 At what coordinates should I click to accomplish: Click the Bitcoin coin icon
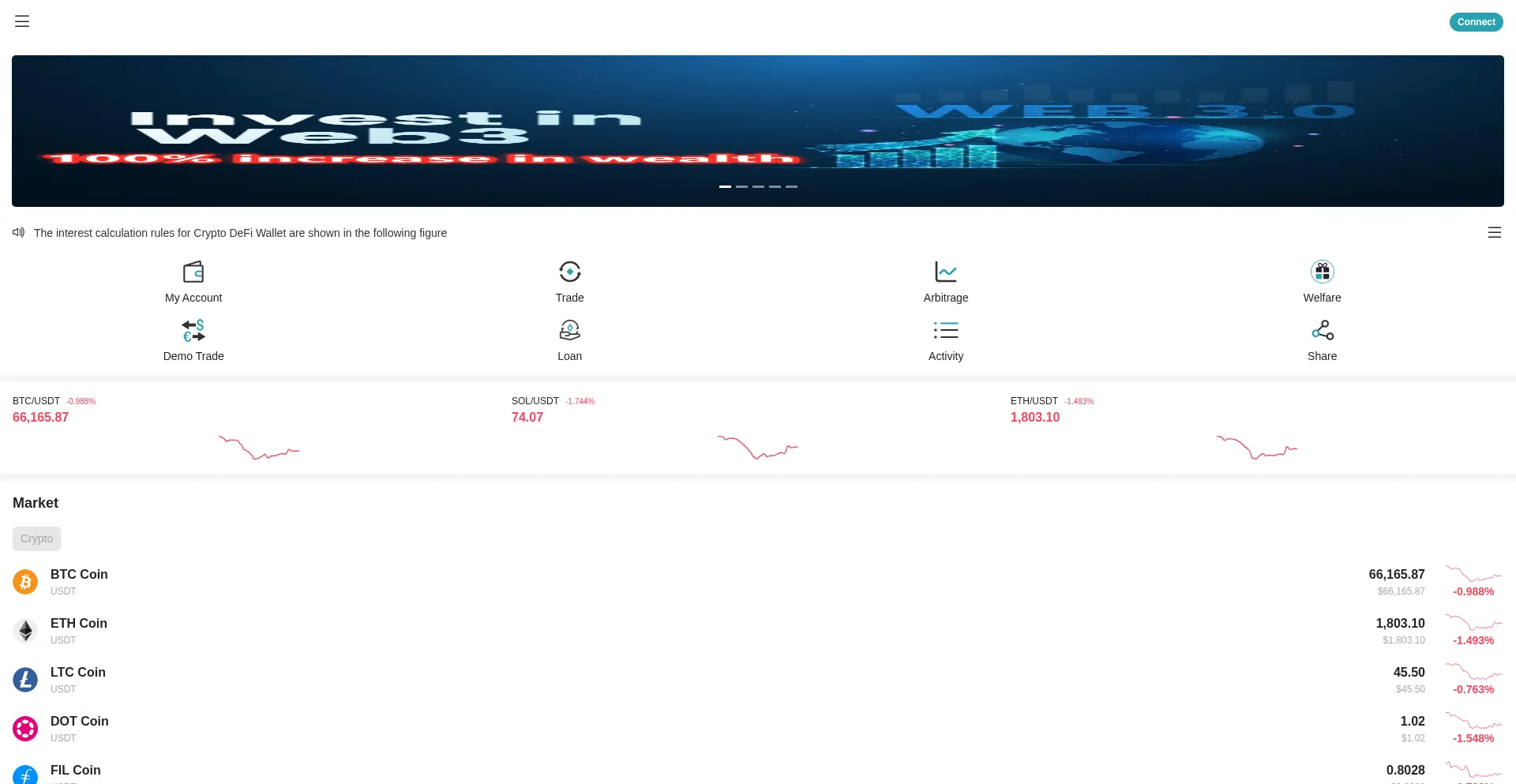25,582
